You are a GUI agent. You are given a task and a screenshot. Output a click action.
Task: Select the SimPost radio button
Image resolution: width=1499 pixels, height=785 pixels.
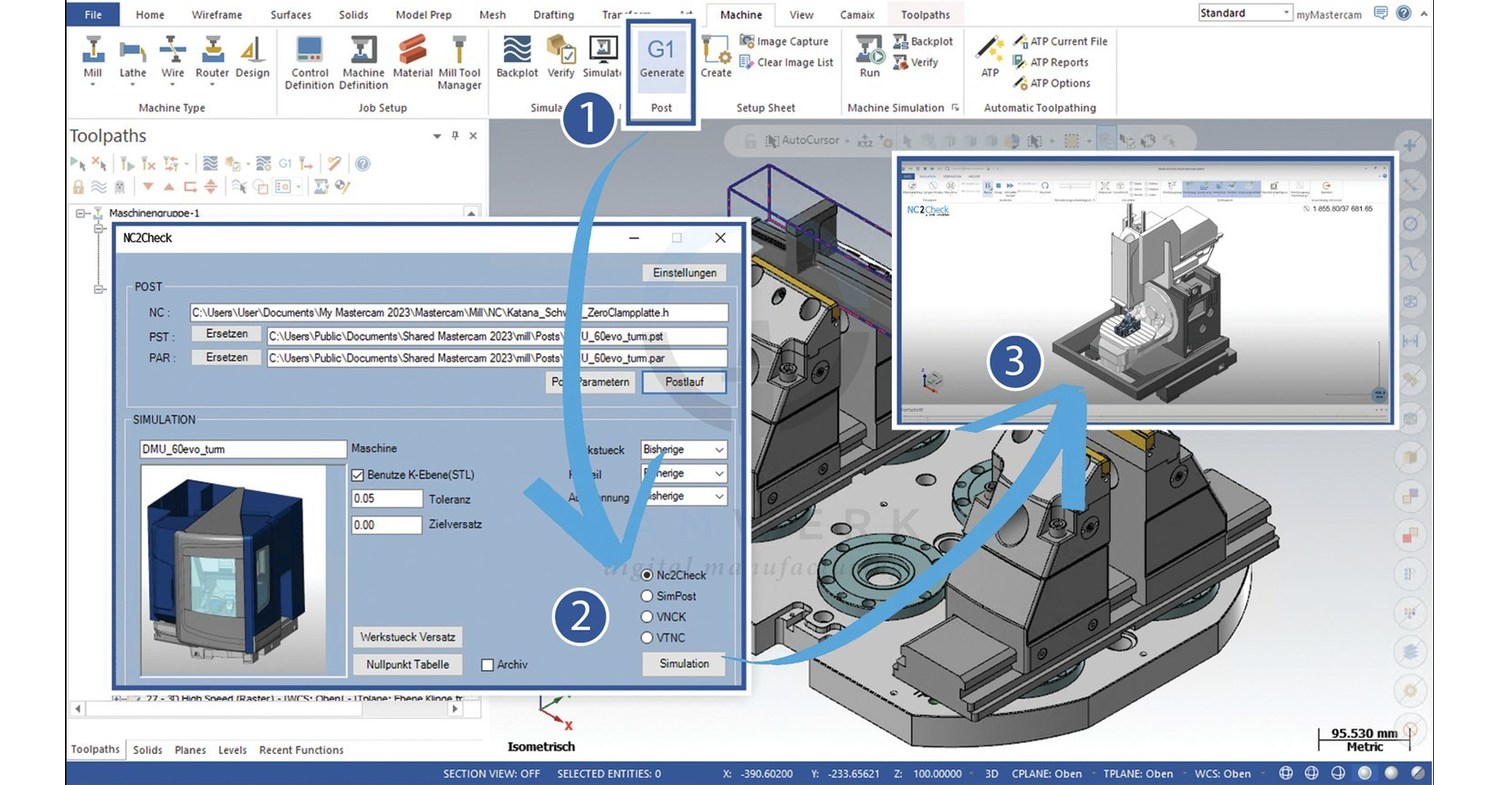647,596
